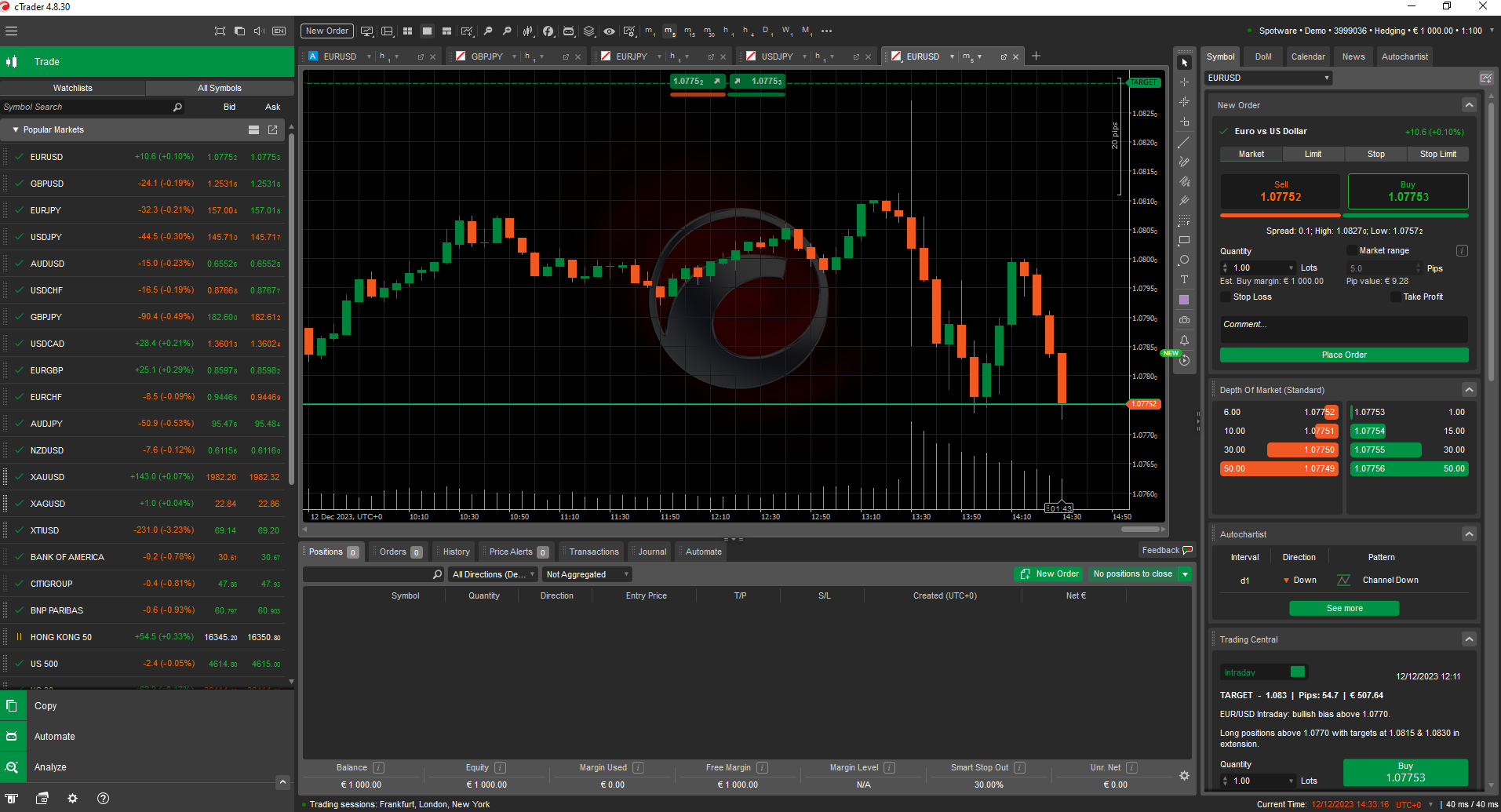
Task: Collapse the Autochartist section
Action: click(x=1469, y=534)
